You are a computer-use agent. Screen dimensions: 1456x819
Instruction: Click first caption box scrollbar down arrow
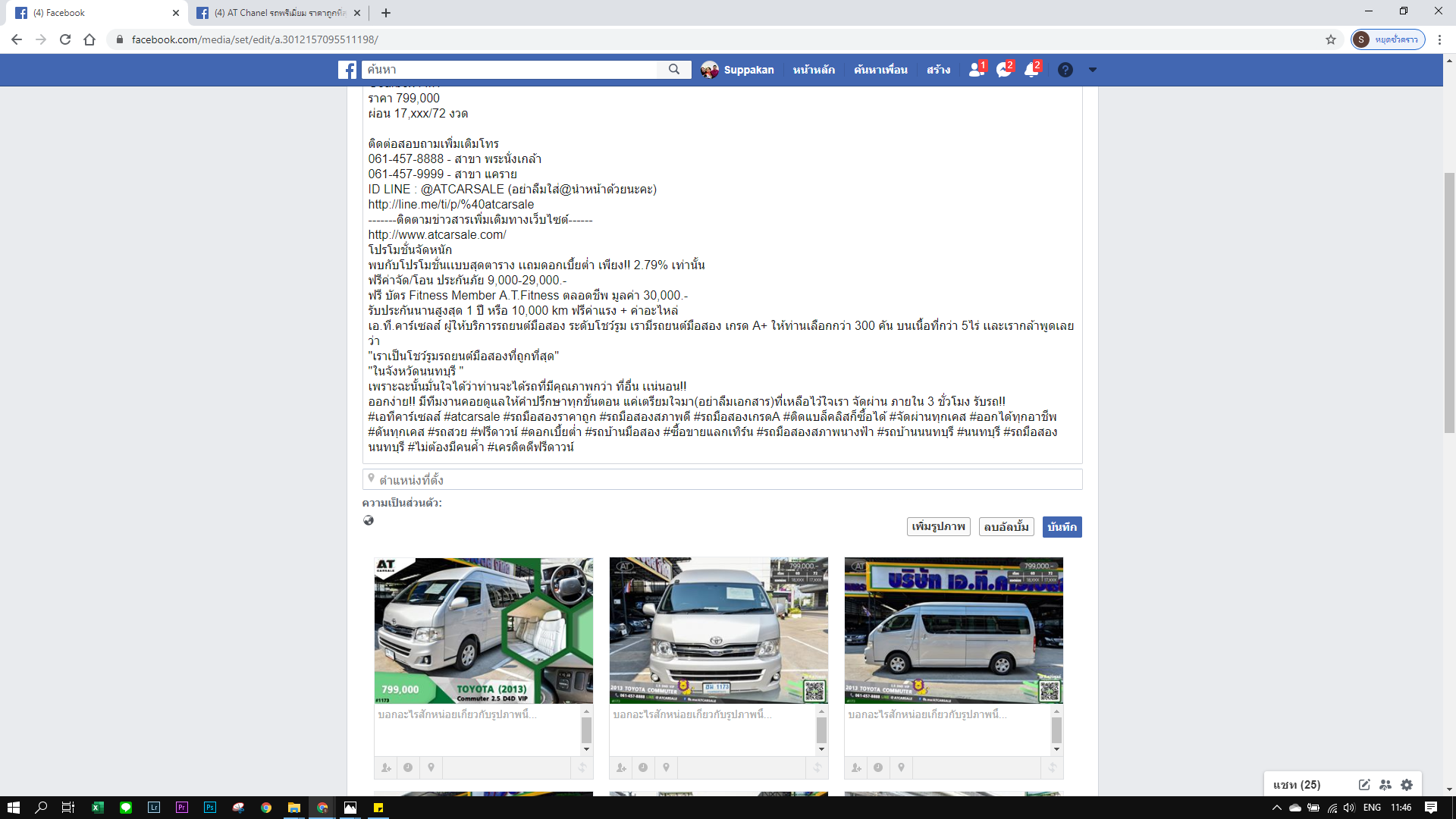586,749
